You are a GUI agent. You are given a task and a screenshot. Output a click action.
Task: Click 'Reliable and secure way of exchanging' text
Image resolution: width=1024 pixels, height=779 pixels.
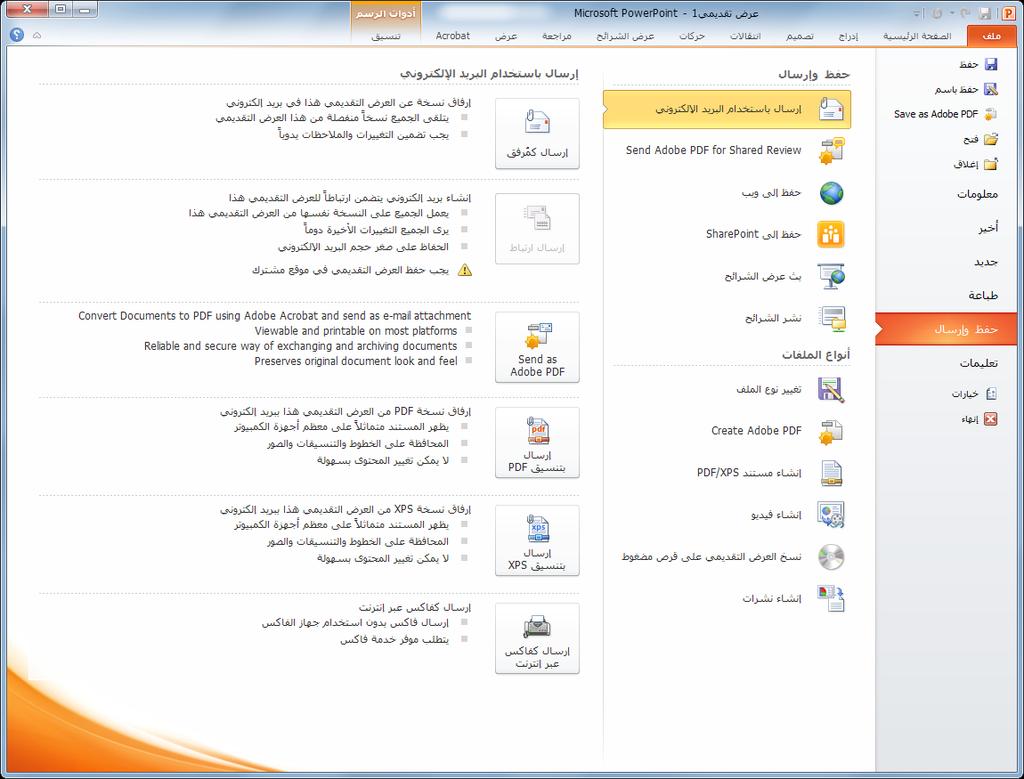[x=300, y=346]
